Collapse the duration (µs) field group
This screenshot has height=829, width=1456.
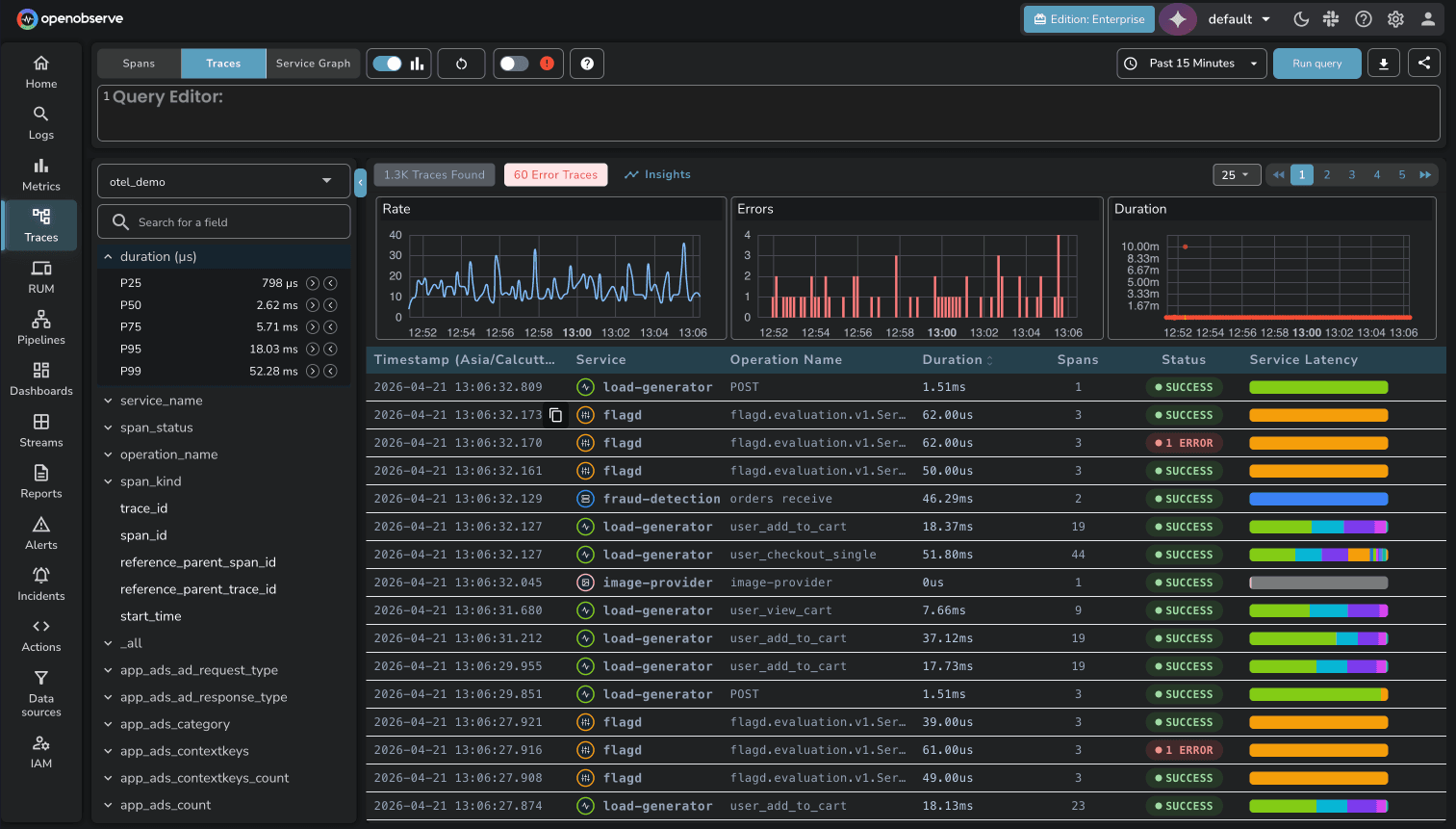coord(109,257)
